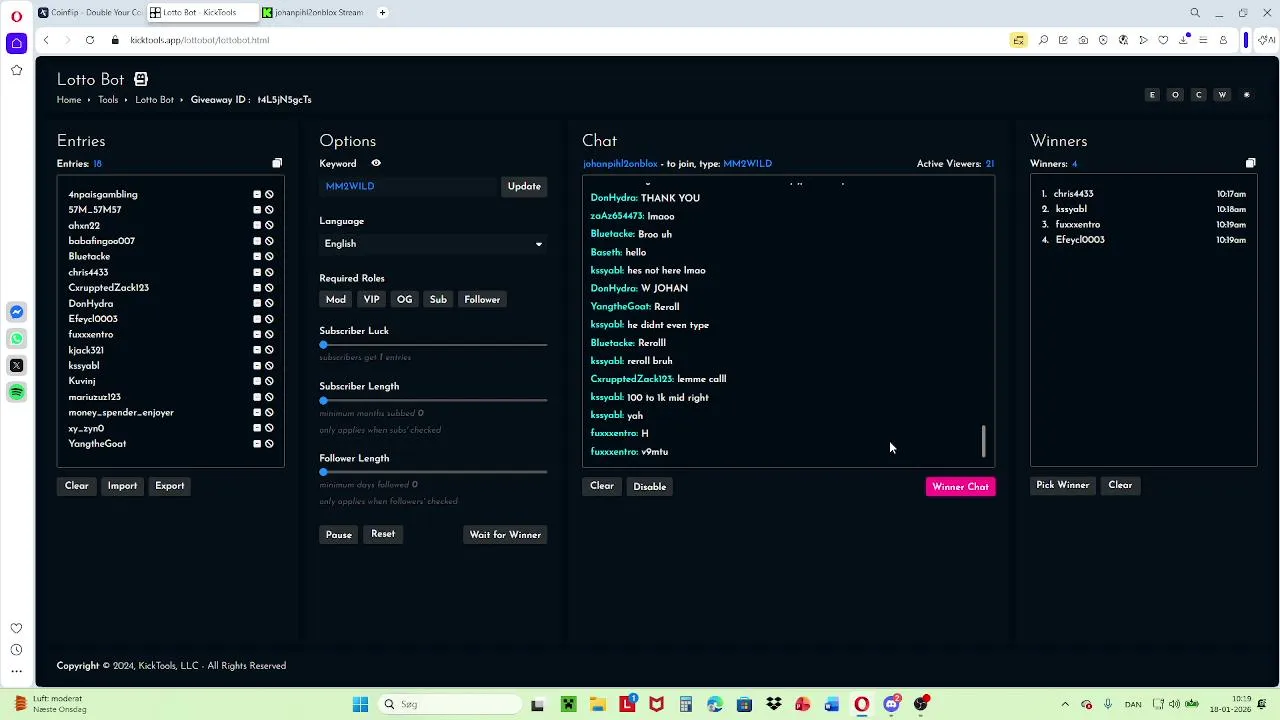The width and height of the screenshot is (1280, 720).
Task: Ban chris4433 using block icon
Action: 269,272
